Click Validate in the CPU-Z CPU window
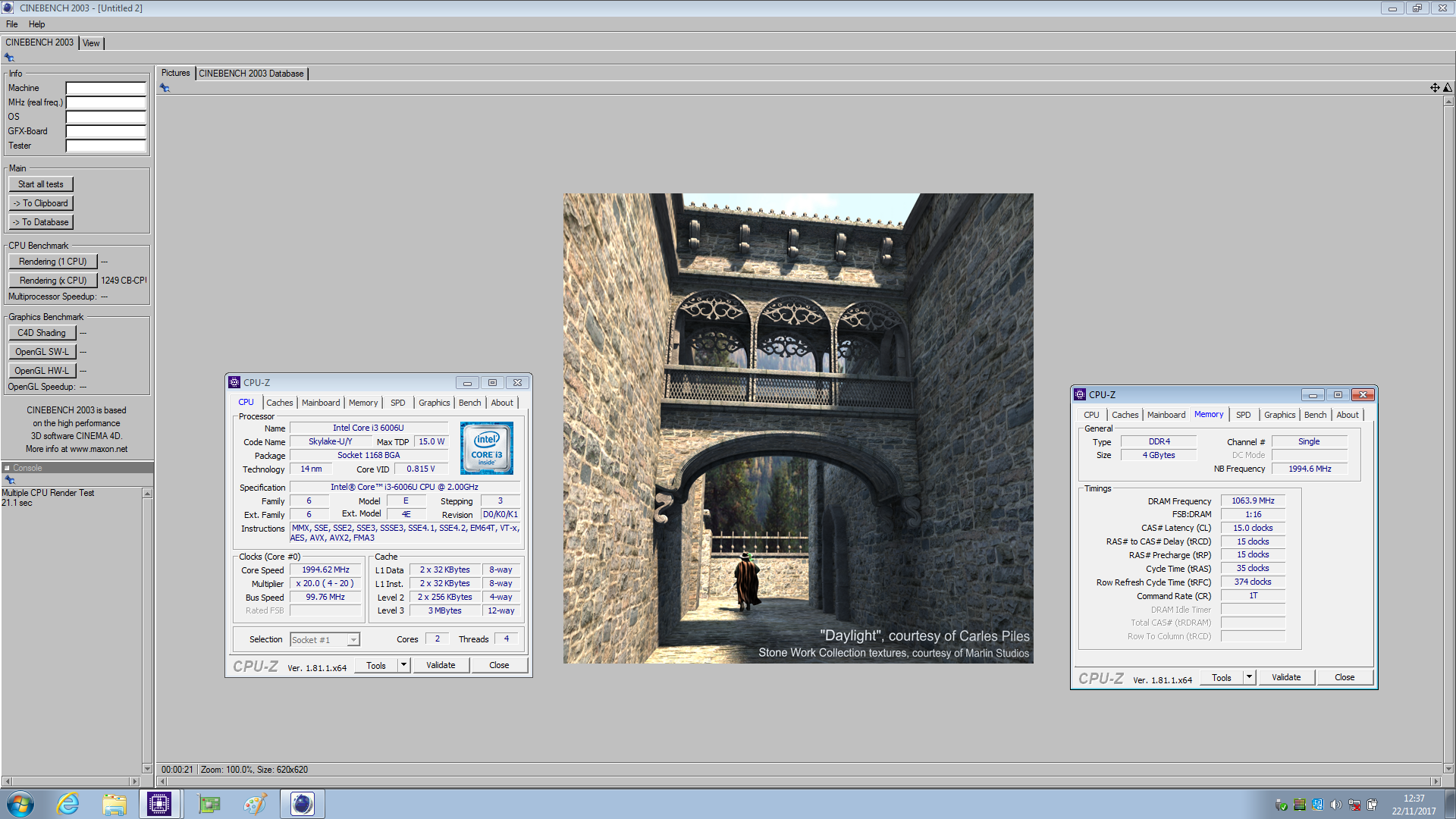 click(x=441, y=665)
